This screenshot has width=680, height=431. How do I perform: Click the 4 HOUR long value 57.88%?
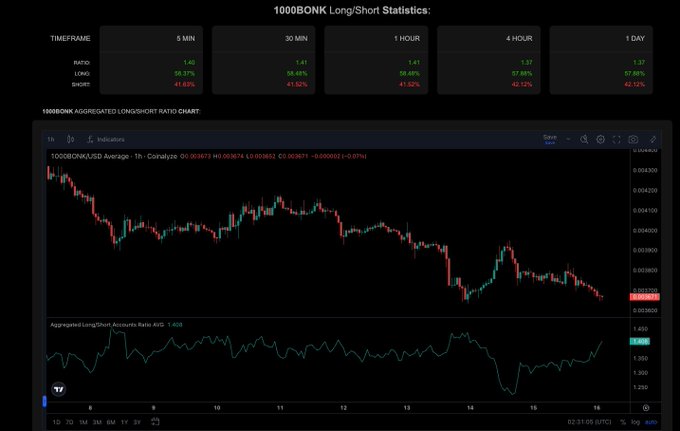[522, 73]
